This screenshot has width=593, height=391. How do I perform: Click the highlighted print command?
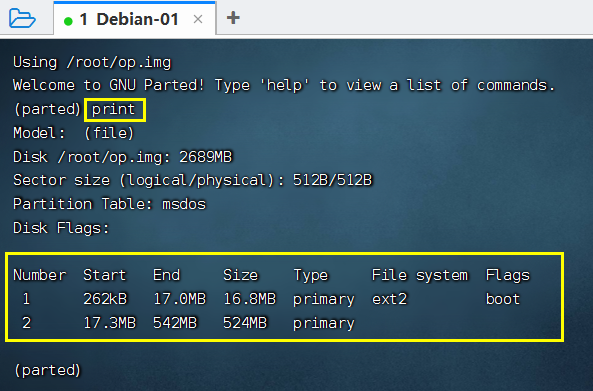[x=115, y=110]
